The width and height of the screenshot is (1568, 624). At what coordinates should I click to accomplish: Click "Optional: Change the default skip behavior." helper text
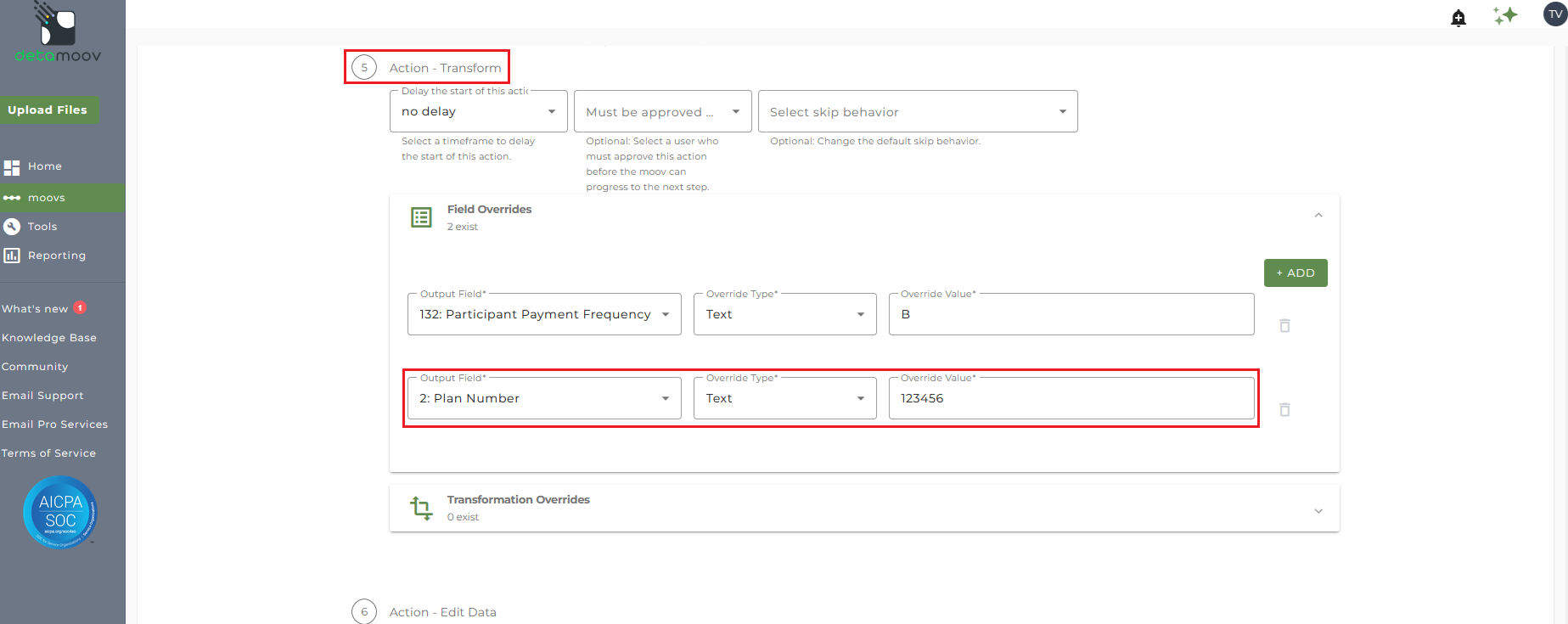[875, 142]
